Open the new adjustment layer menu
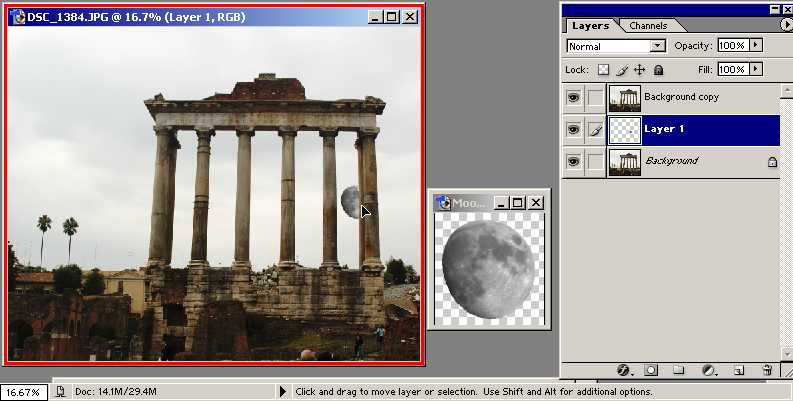Screen dimensions: 793x401 708,370
